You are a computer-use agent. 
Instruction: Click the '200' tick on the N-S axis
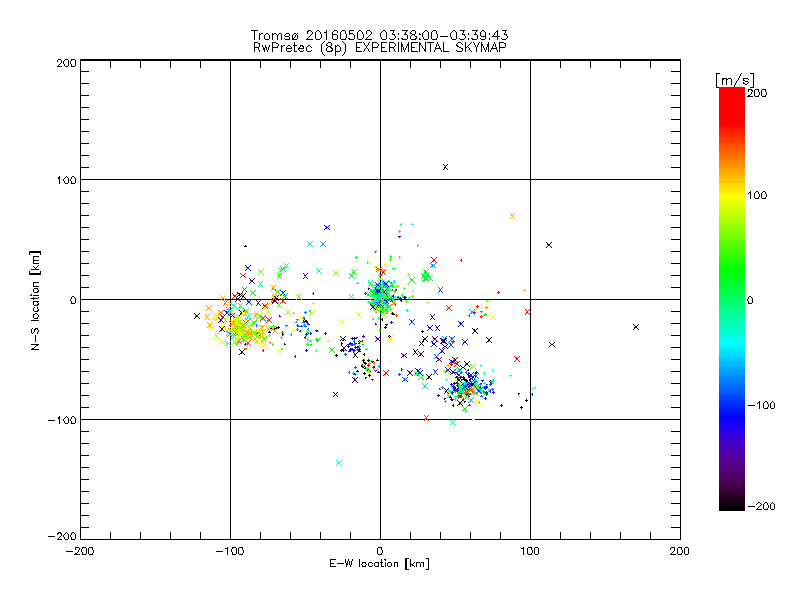click(x=66, y=63)
